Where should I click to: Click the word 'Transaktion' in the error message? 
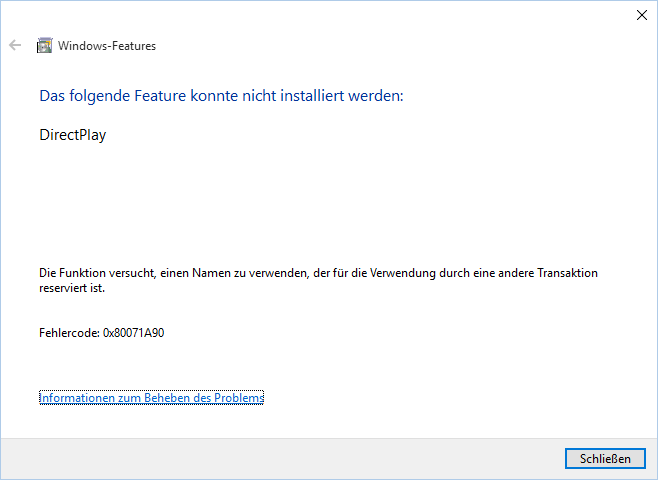[x=567, y=273]
